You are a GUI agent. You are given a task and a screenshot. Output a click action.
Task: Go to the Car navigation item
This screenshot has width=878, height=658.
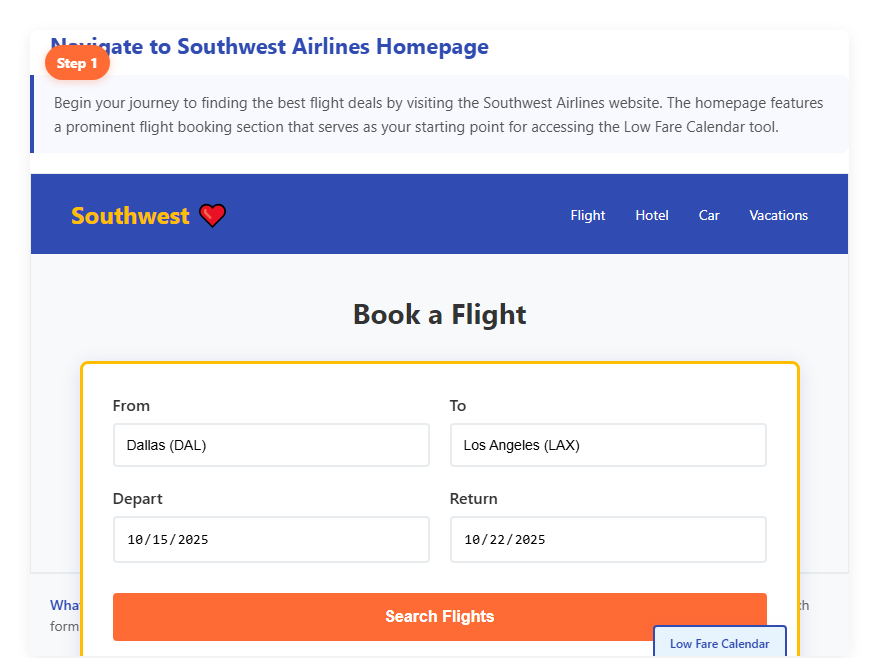pyautogui.click(x=709, y=215)
